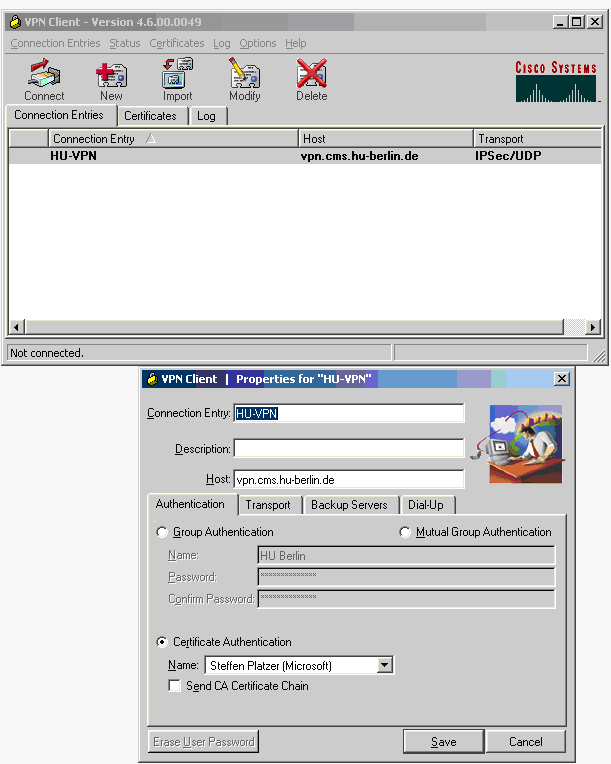Click the Modify toolbar icon
The image size is (611, 764).
pos(244,79)
